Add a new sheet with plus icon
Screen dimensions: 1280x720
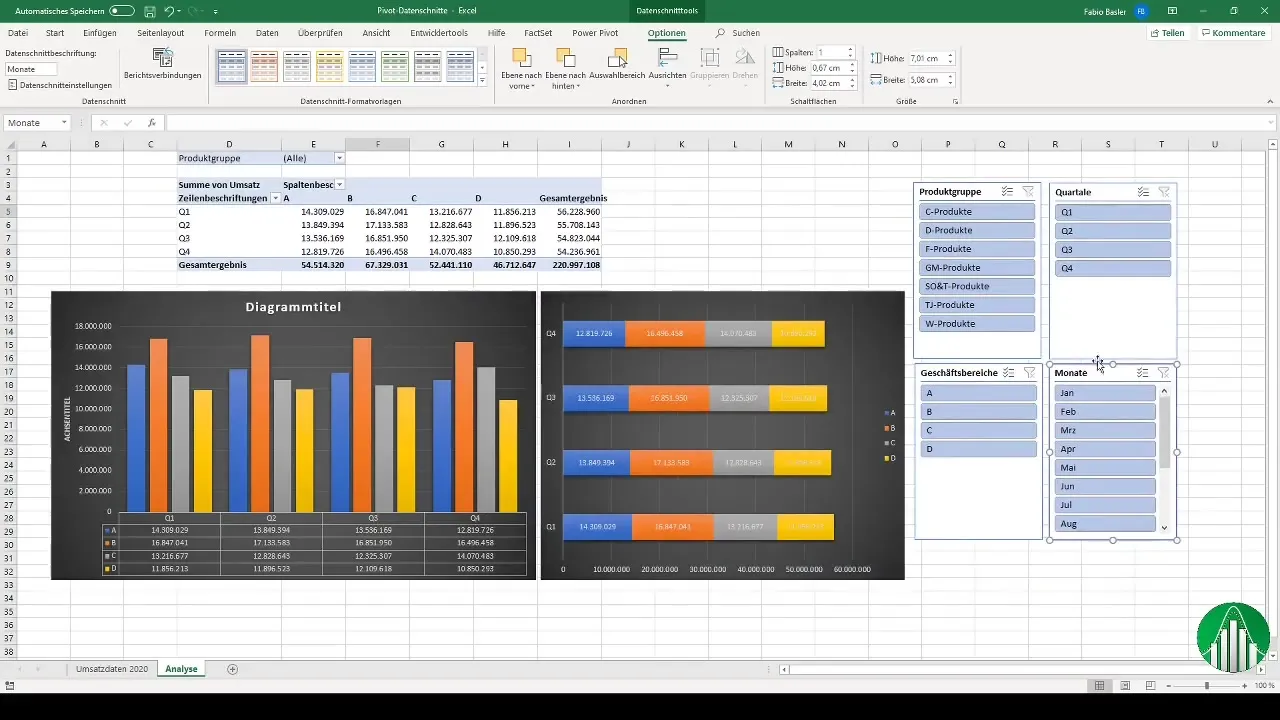pos(233,669)
